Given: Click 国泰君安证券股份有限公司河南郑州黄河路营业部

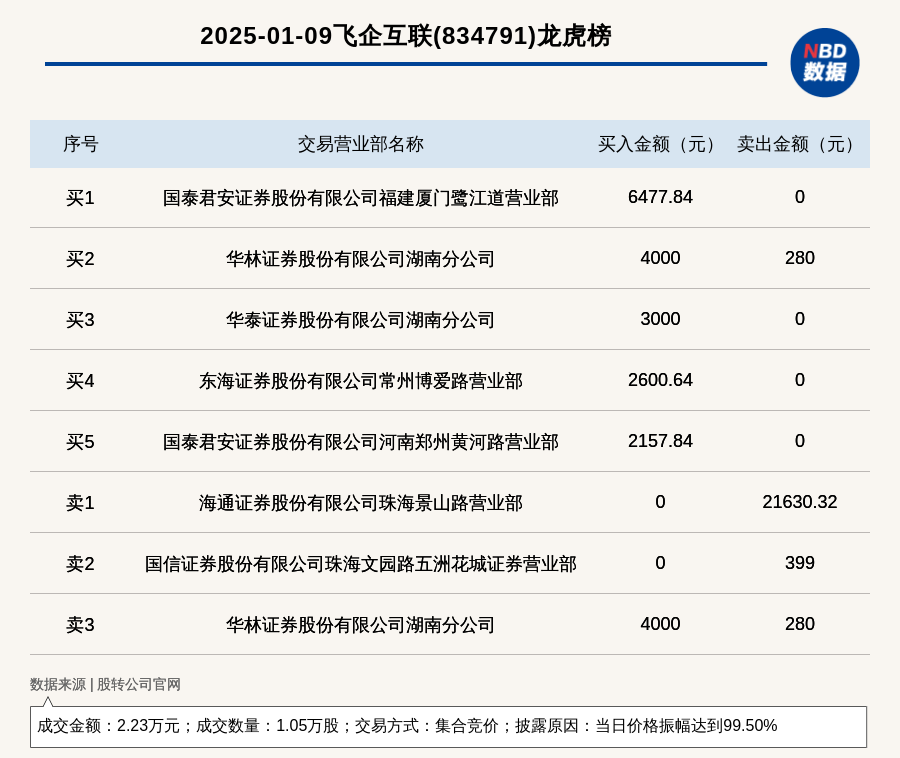Looking at the screenshot, I should click(x=360, y=442).
